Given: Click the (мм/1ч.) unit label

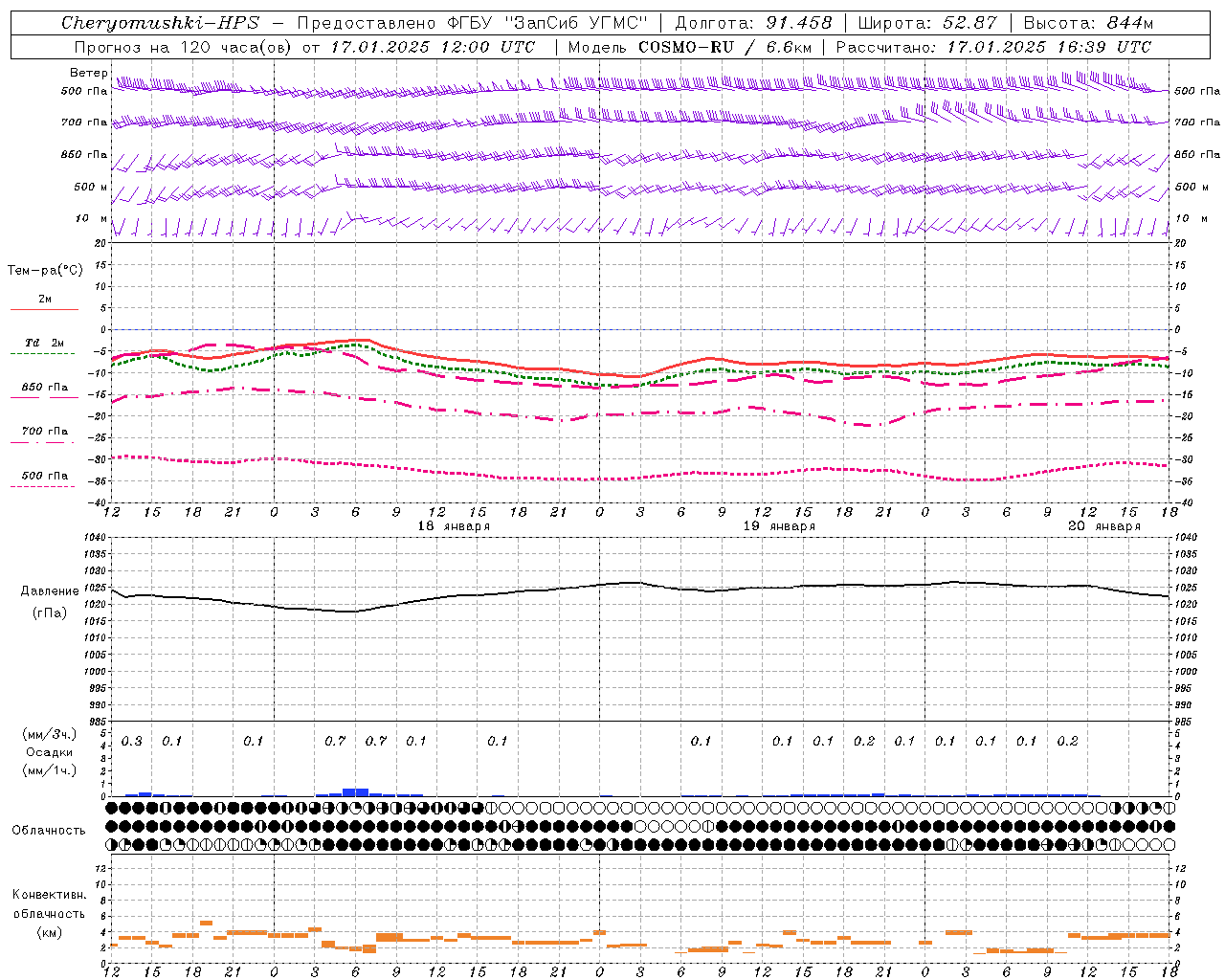Looking at the screenshot, I should (50, 770).
